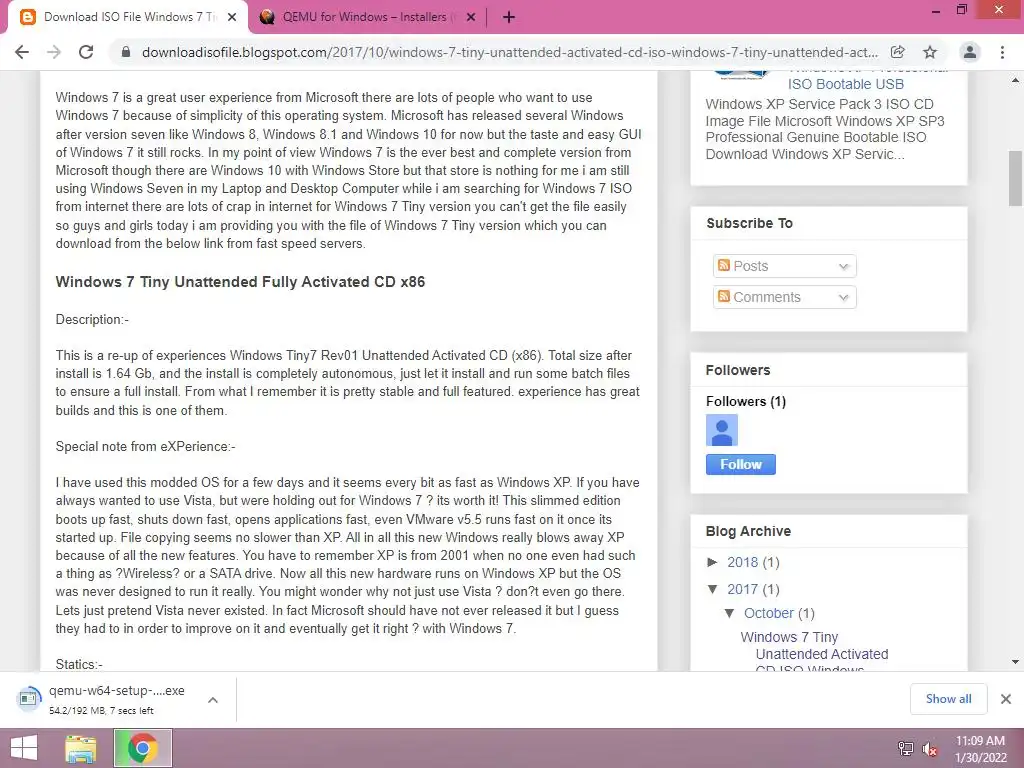This screenshot has height=768, width=1024.
Task: Collapse the October archive triangle
Action: pyautogui.click(x=729, y=613)
